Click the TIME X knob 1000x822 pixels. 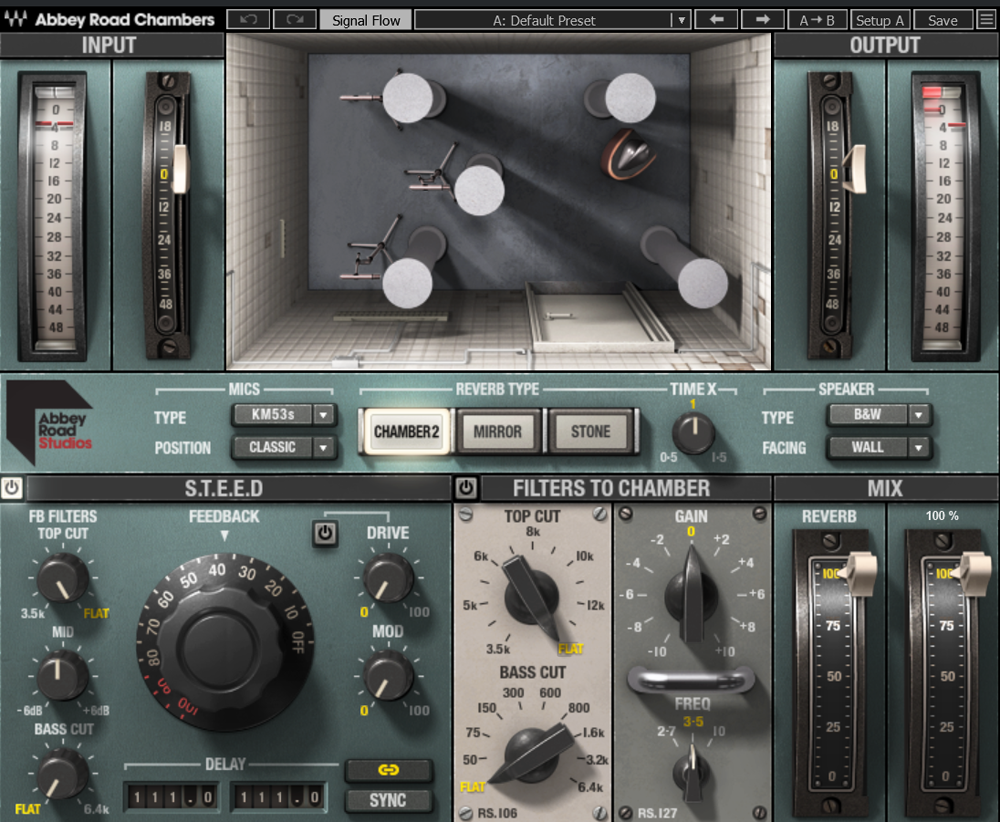[x=694, y=433]
